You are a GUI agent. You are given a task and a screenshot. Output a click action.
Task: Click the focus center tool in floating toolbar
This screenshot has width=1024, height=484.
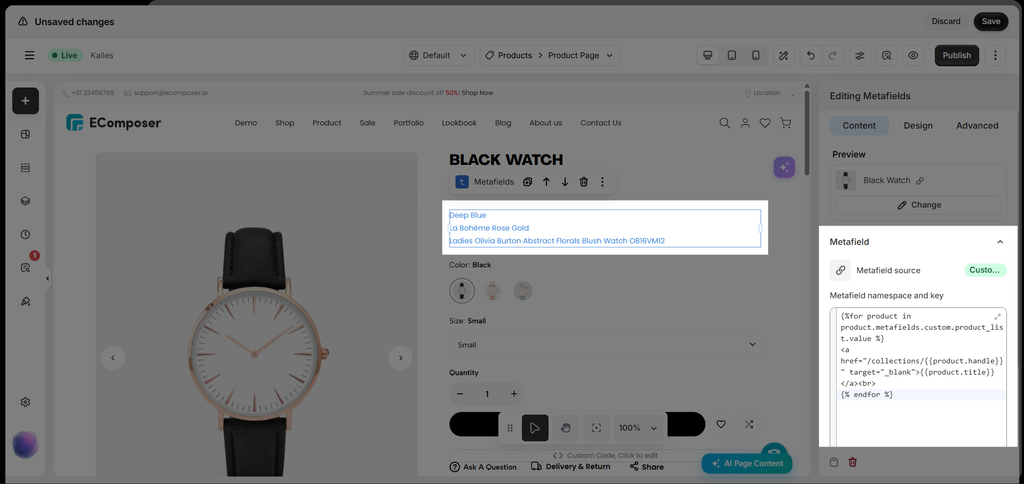[596, 428]
